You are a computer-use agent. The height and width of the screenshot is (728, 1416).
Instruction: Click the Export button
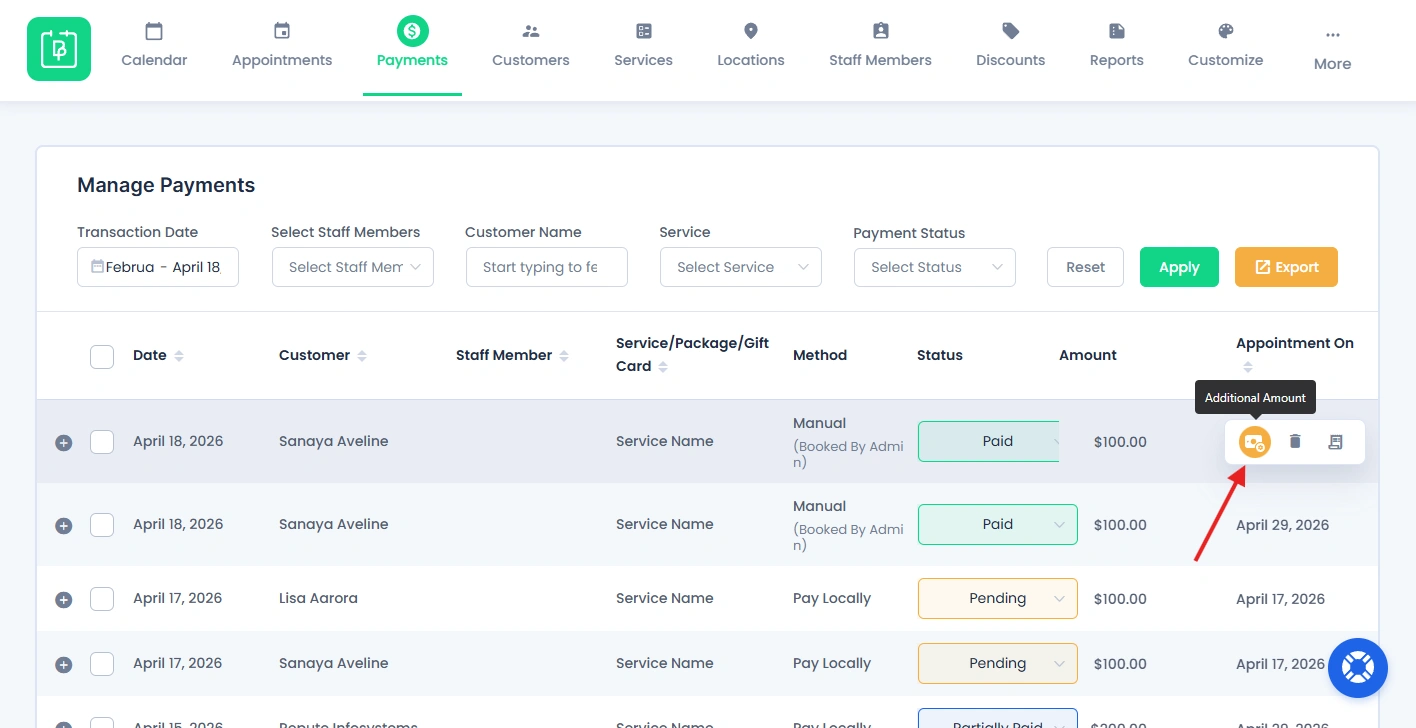point(1286,267)
